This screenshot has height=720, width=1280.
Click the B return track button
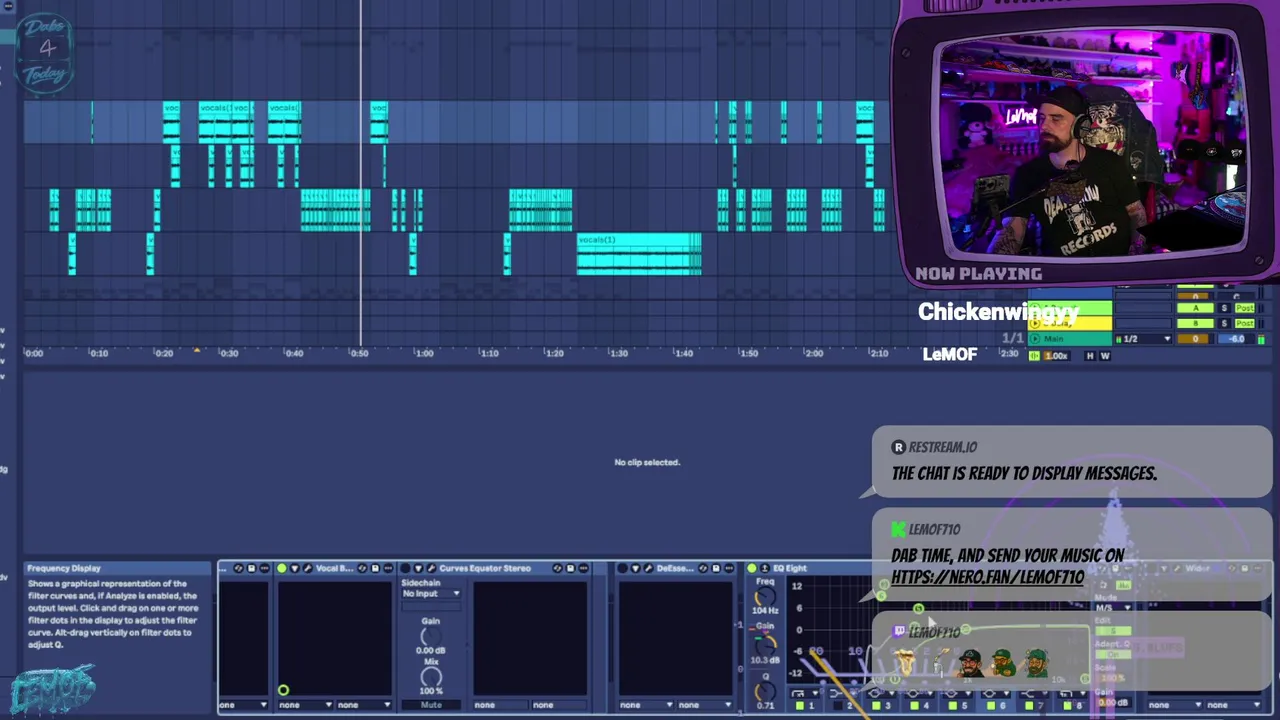[1195, 323]
